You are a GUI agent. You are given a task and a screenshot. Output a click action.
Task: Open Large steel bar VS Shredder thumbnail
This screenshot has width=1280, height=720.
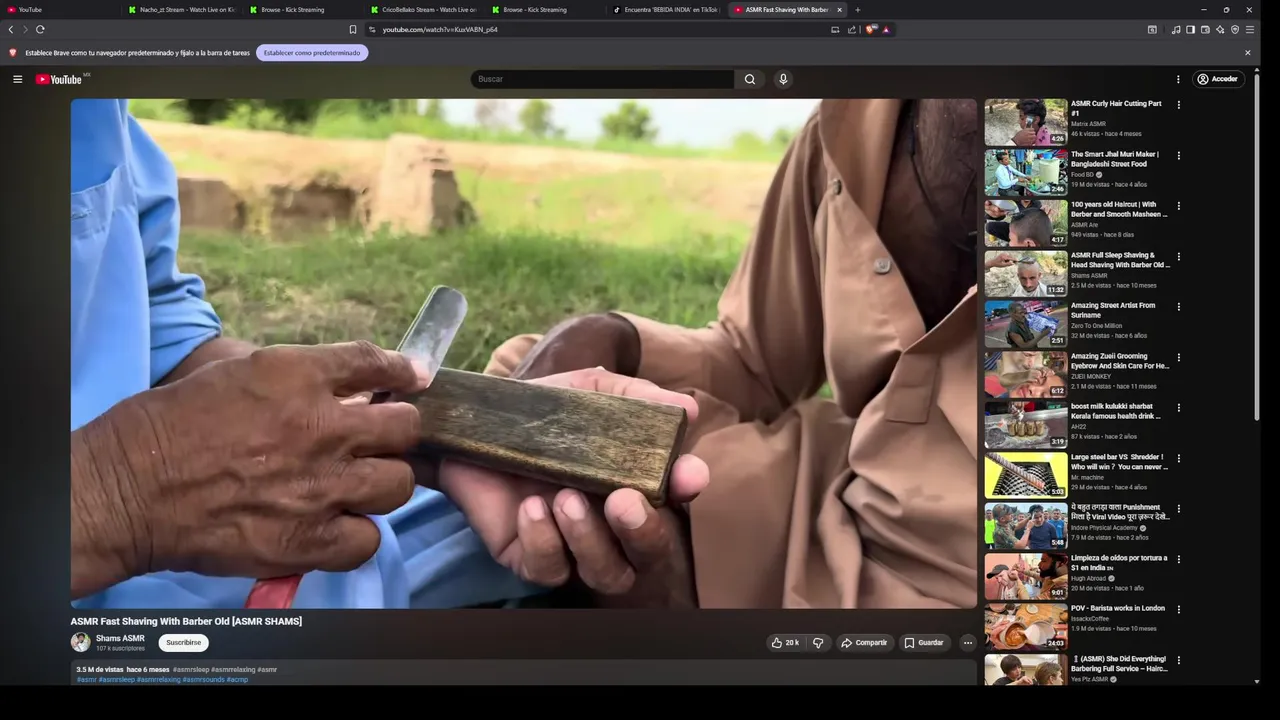[x=1026, y=476]
